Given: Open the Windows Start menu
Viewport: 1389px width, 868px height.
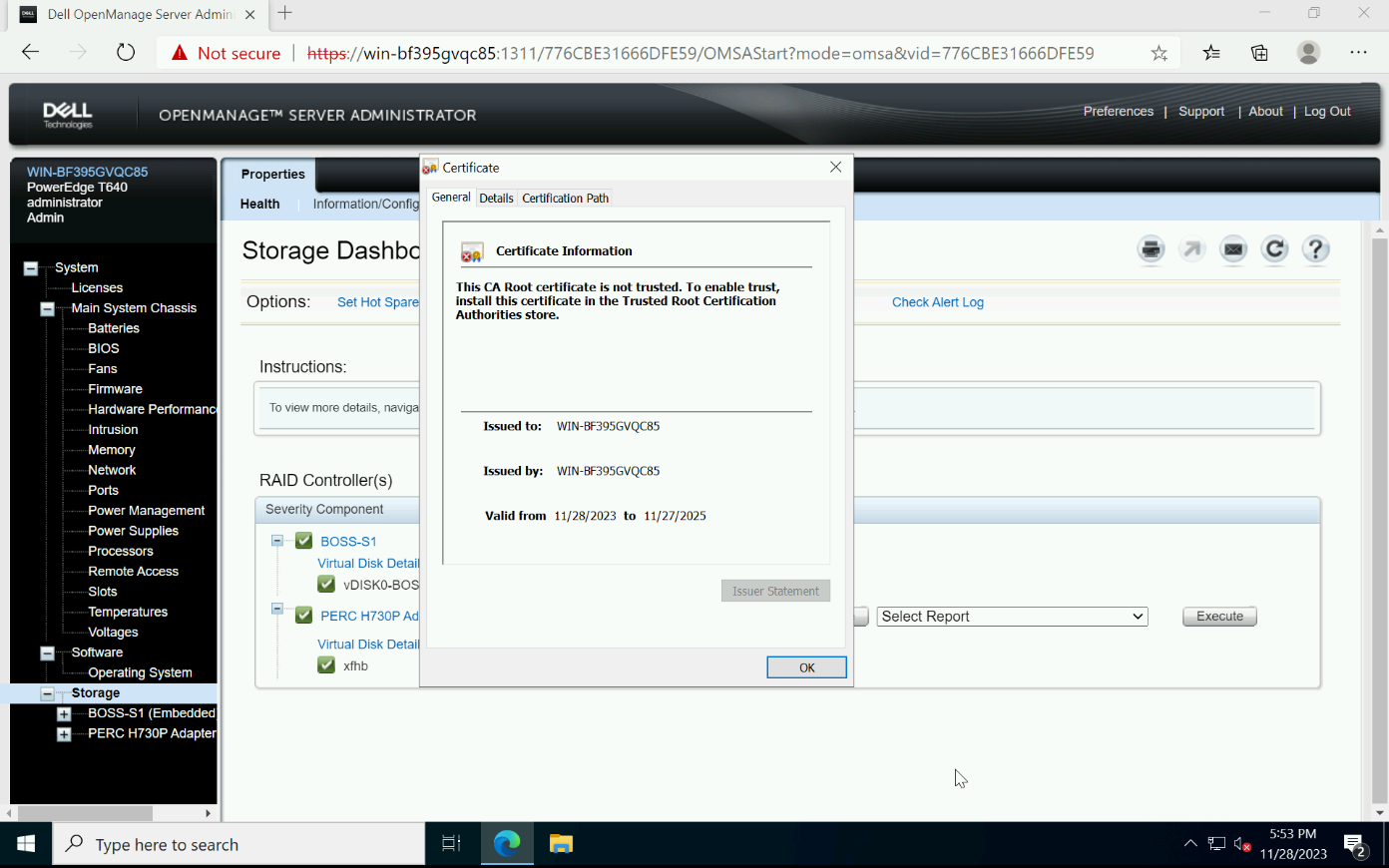Looking at the screenshot, I should click(26, 844).
